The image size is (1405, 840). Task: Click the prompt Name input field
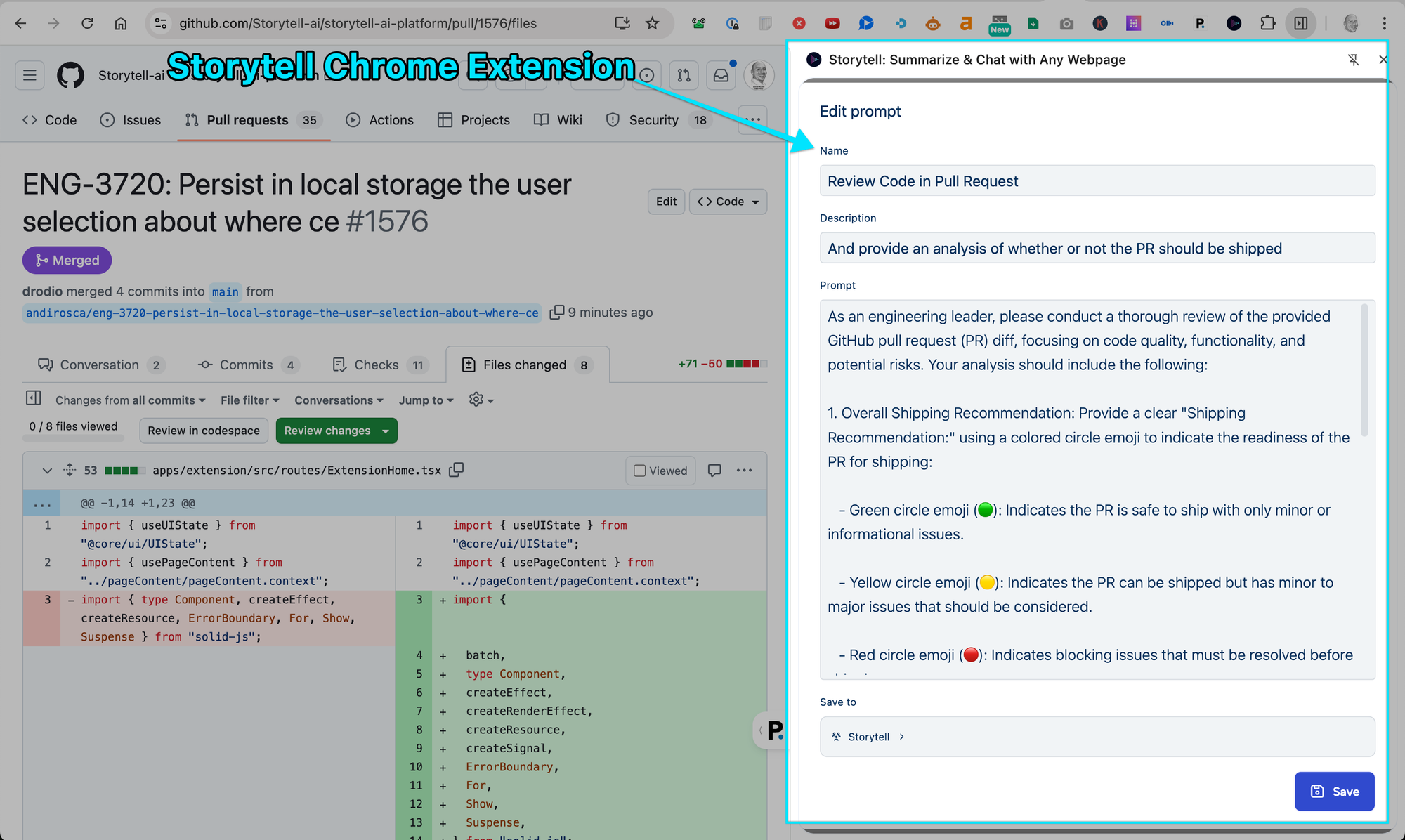point(1097,181)
